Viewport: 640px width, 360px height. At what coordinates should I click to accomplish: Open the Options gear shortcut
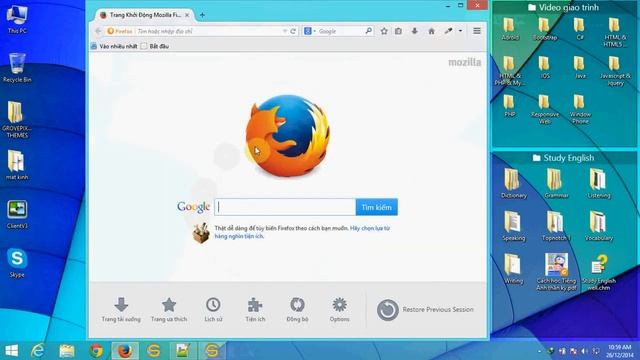[340, 310]
